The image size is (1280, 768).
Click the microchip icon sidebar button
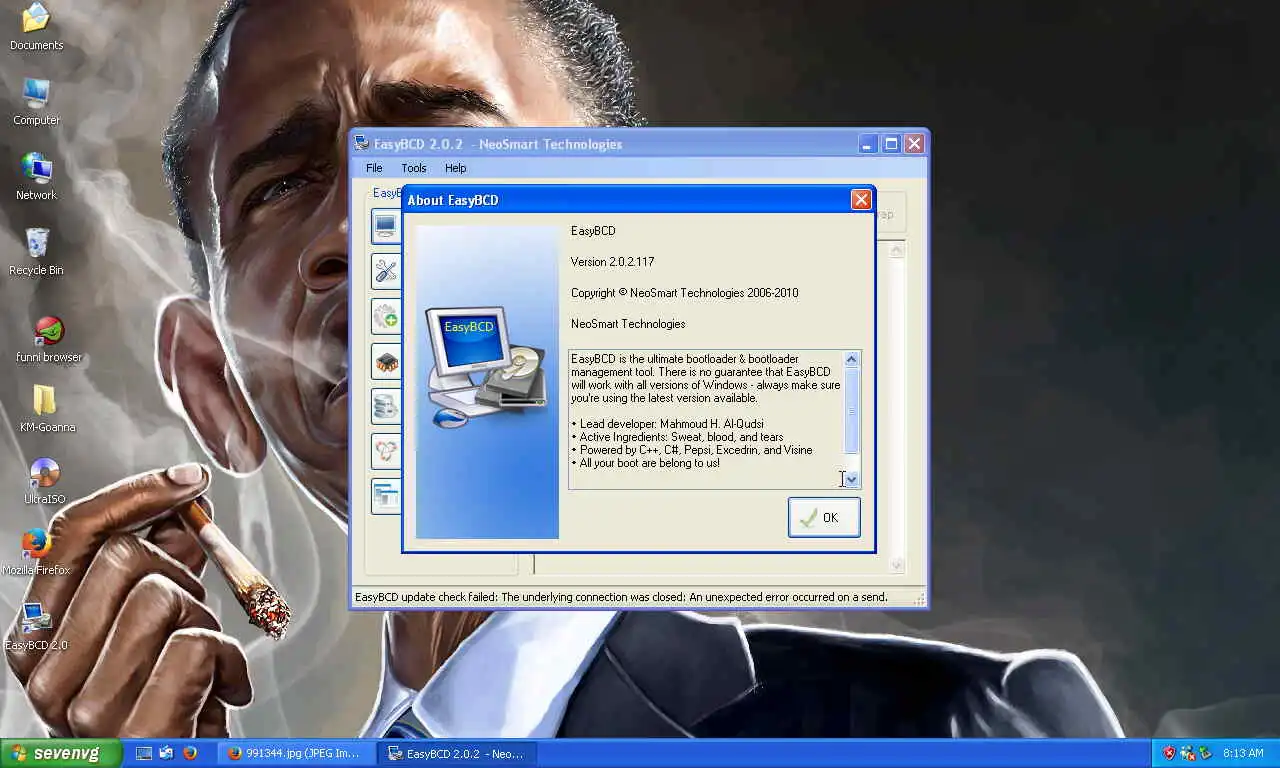click(x=386, y=361)
